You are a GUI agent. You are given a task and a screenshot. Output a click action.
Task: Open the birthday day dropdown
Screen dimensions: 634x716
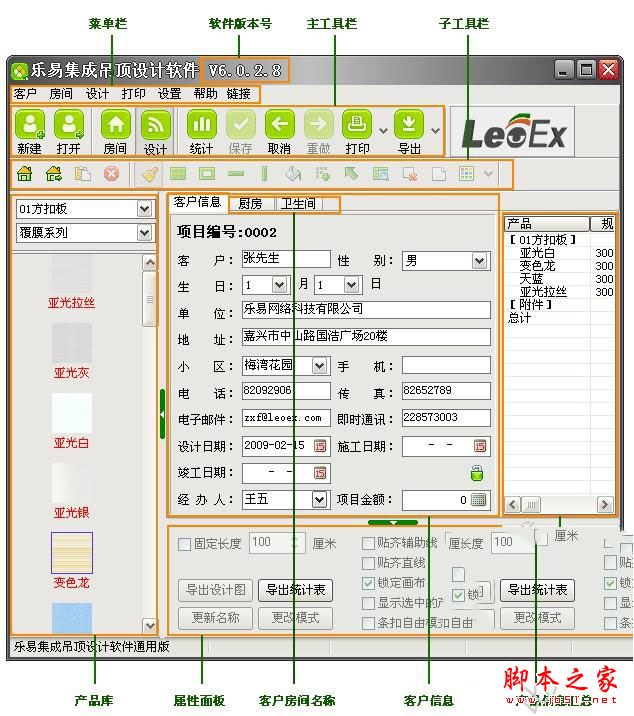point(351,285)
